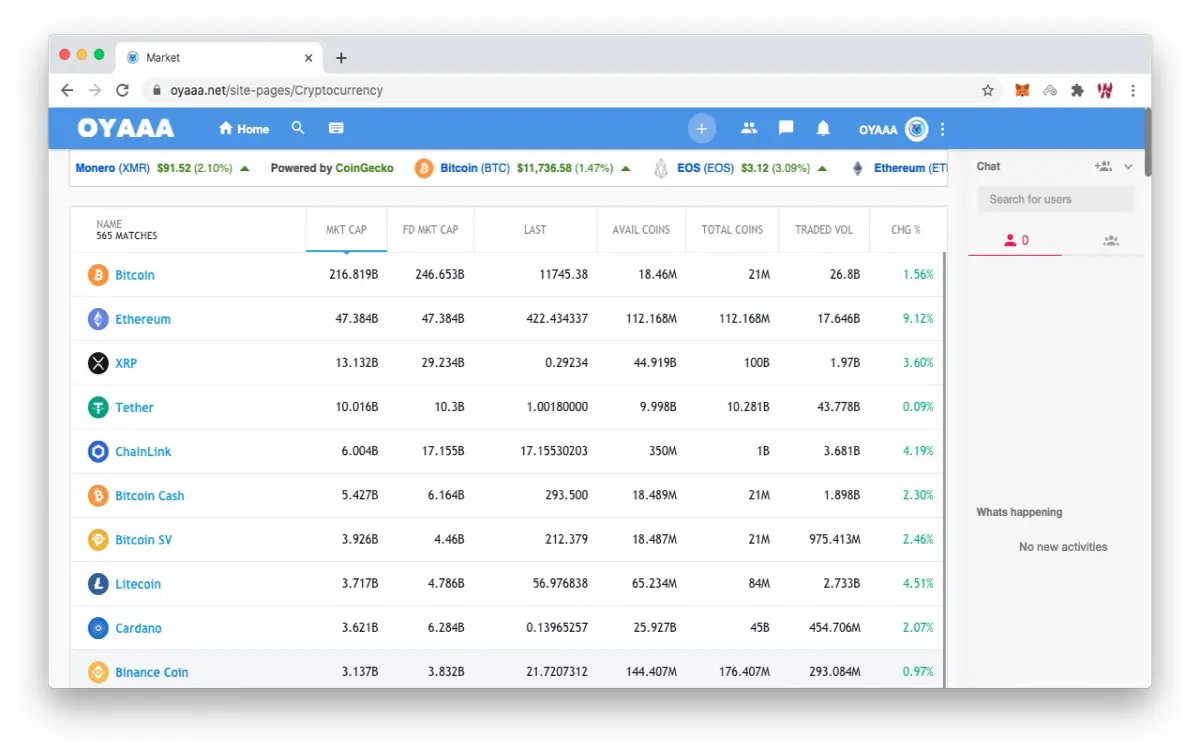Viewport: 1200px width, 756px height.
Task: Click the Search for users field
Action: (x=1056, y=199)
